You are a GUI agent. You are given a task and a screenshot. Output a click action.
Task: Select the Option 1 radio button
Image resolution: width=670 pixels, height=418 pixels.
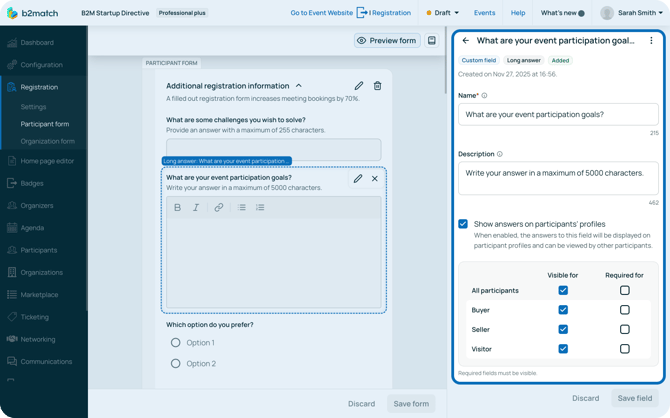point(176,343)
